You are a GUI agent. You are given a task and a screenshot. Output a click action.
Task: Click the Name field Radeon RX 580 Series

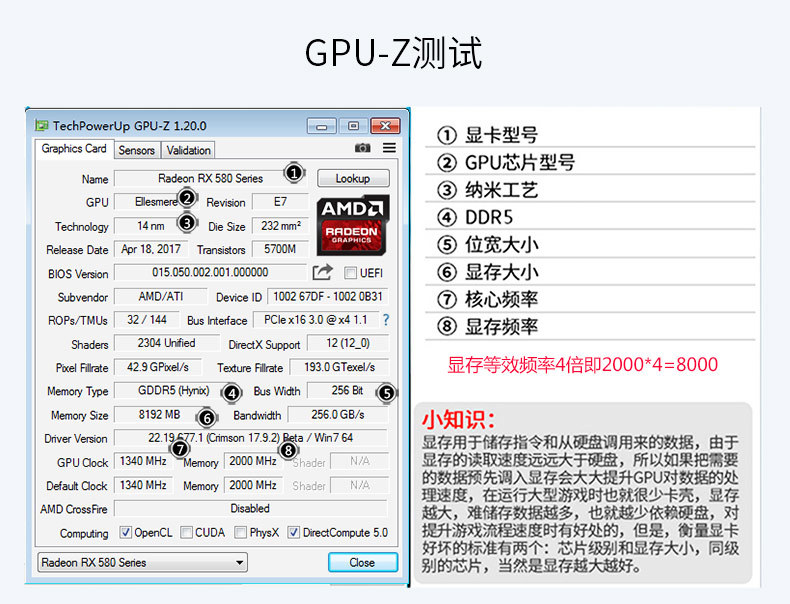pyautogui.click(x=210, y=178)
